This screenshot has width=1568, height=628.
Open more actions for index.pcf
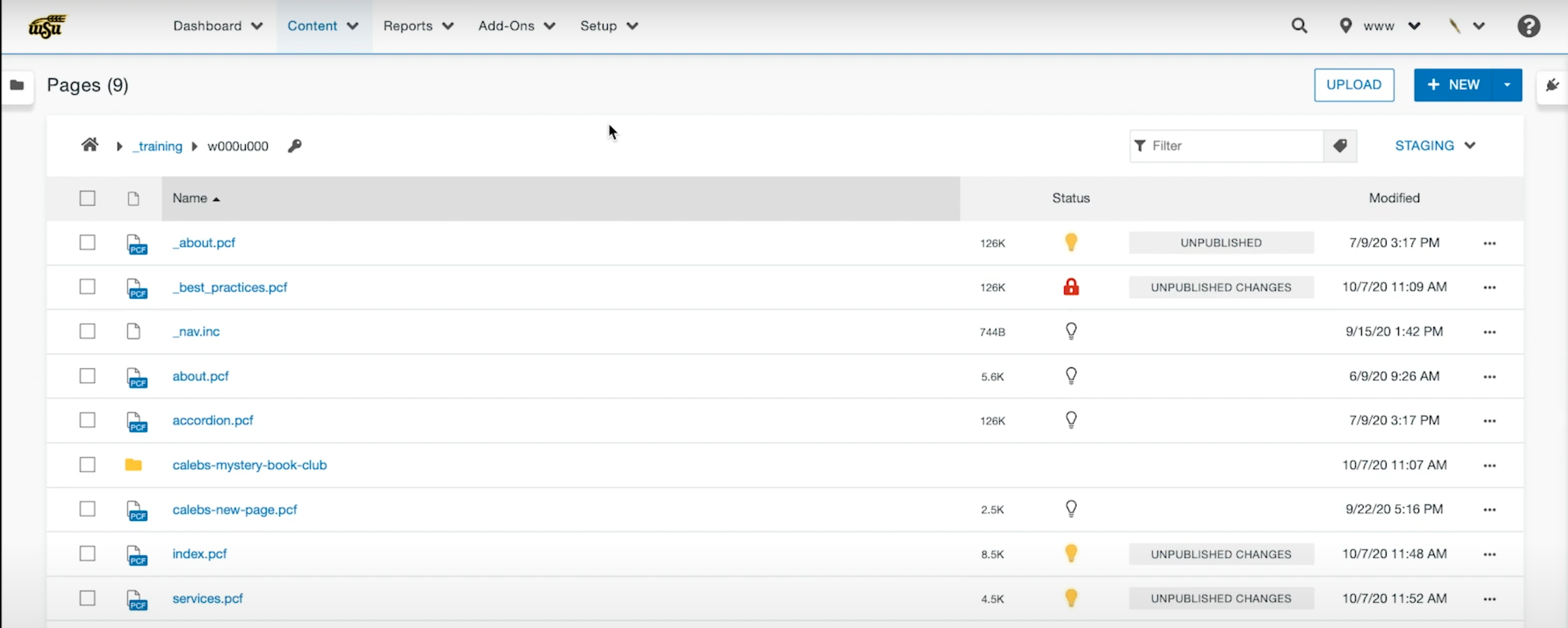pyautogui.click(x=1489, y=554)
